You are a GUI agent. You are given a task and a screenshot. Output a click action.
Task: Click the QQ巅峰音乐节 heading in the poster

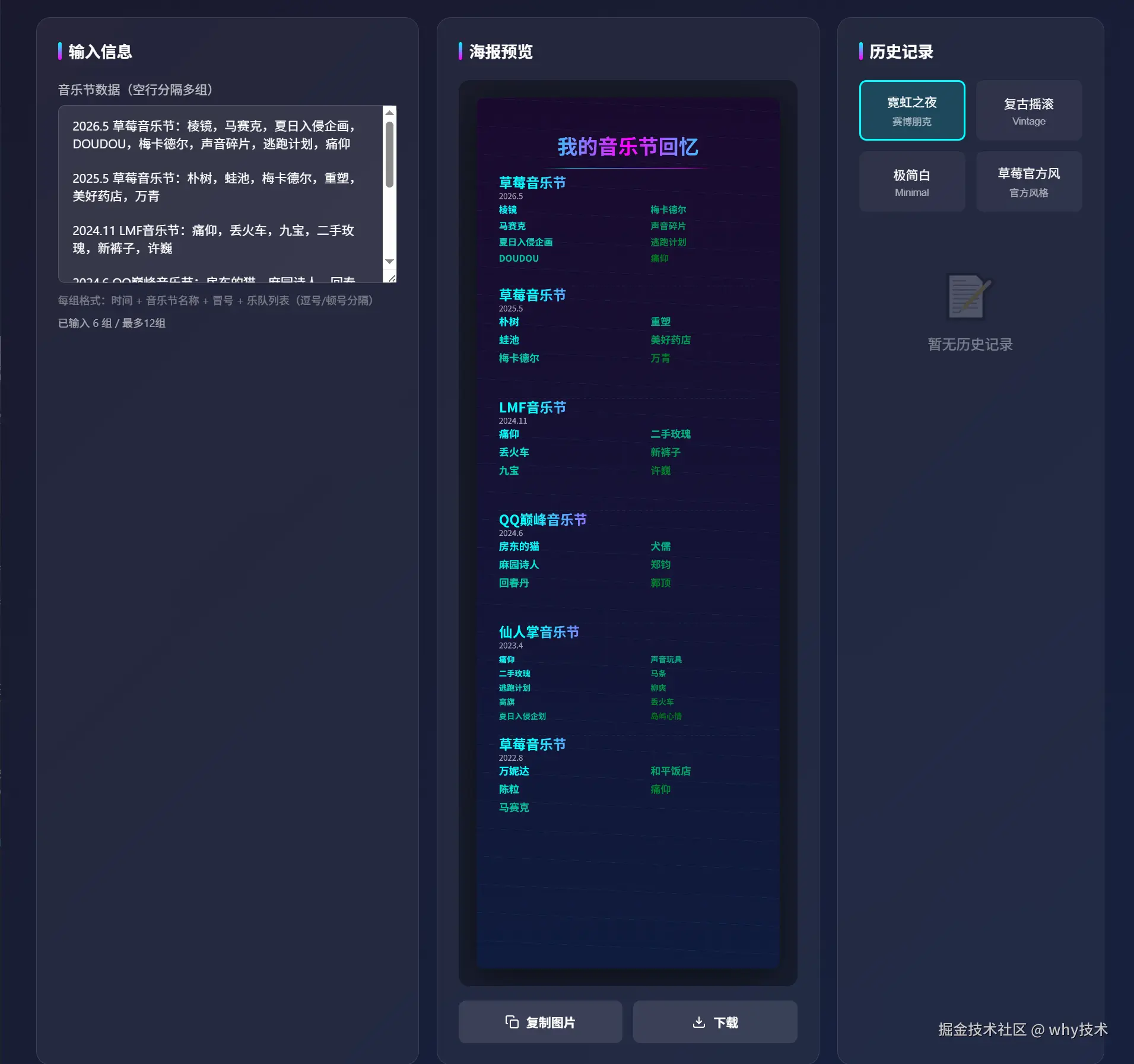pos(542,520)
